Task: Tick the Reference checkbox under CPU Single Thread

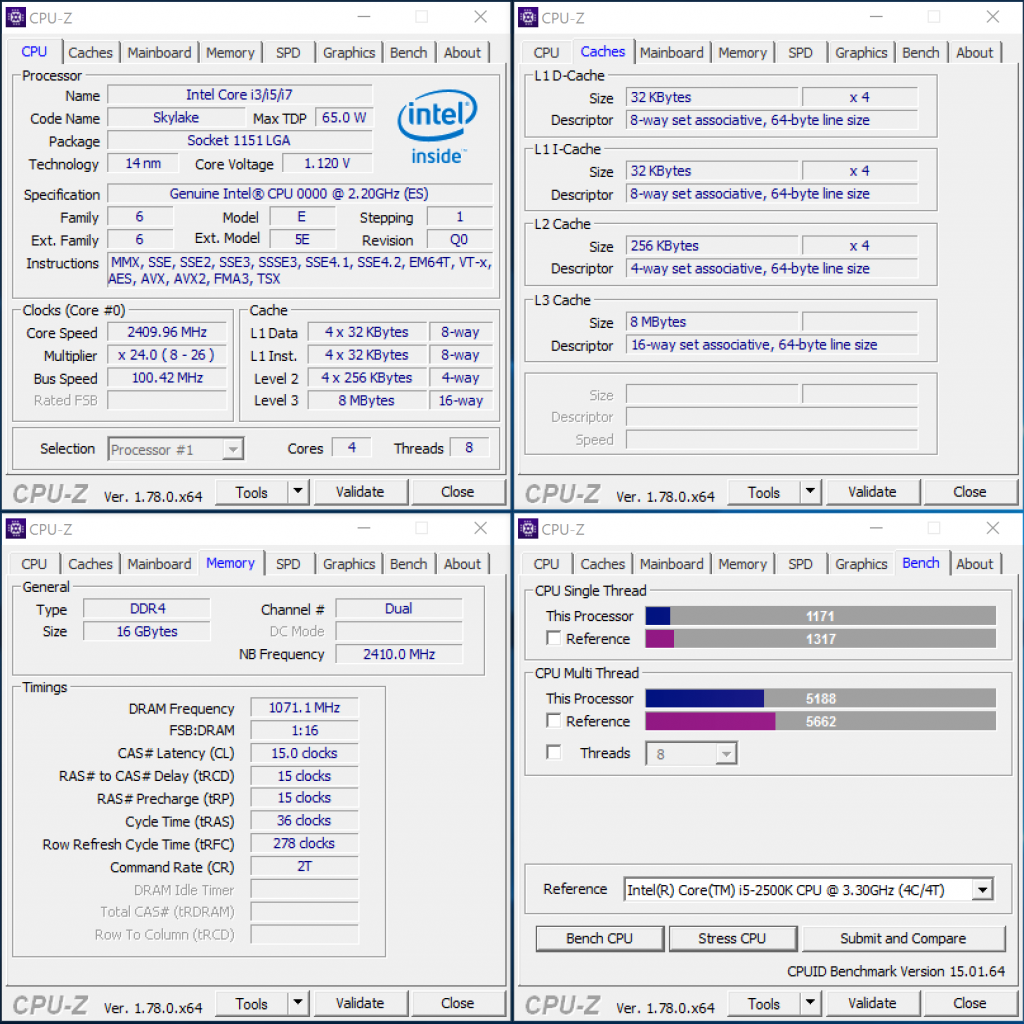Action: pyautogui.click(x=554, y=638)
